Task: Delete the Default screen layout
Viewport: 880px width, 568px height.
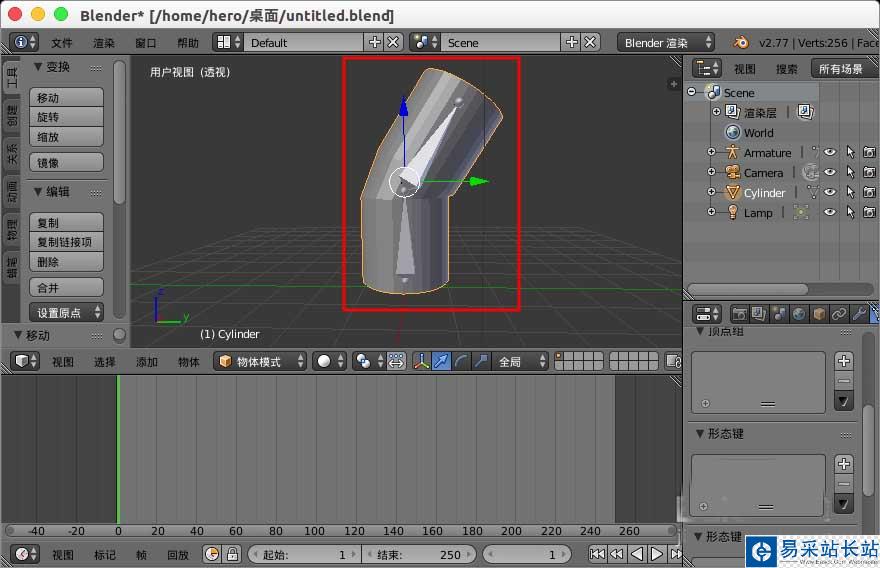Action: coord(394,42)
